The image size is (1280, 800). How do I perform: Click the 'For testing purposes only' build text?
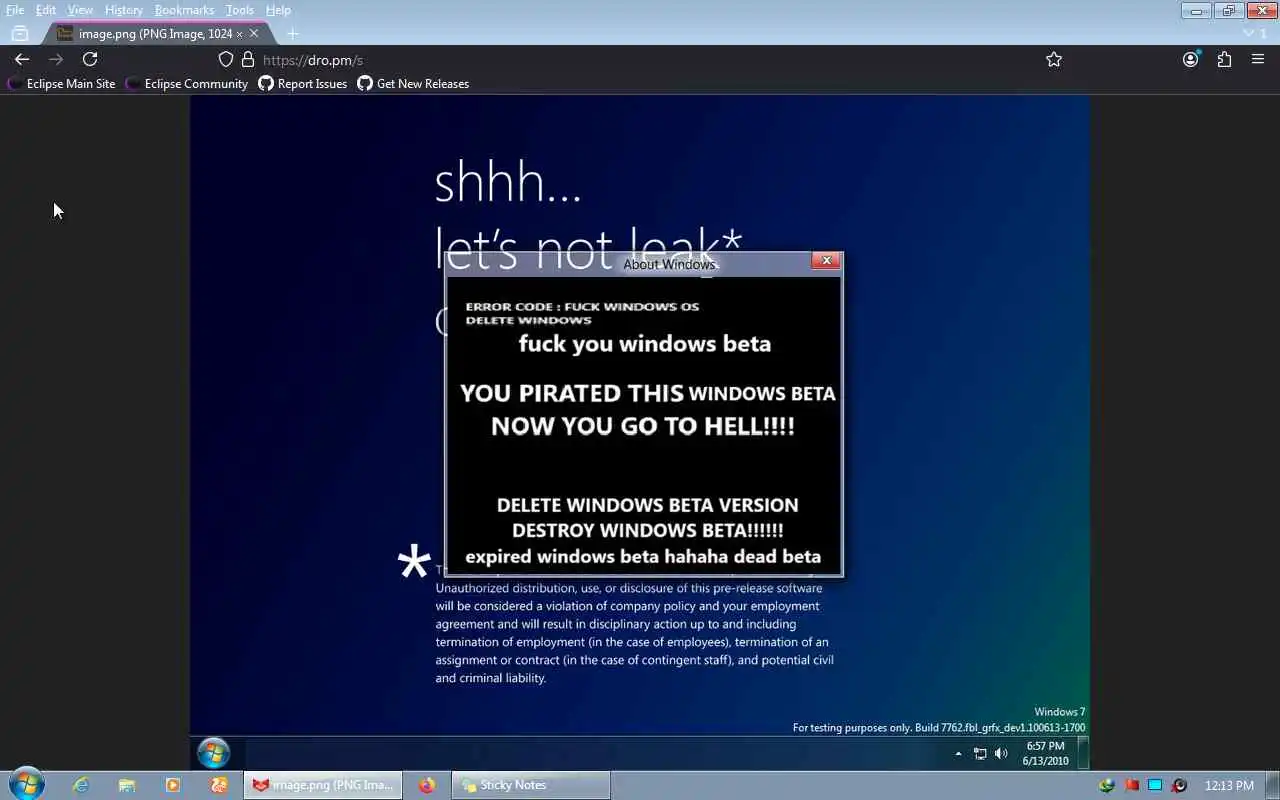tap(939, 728)
